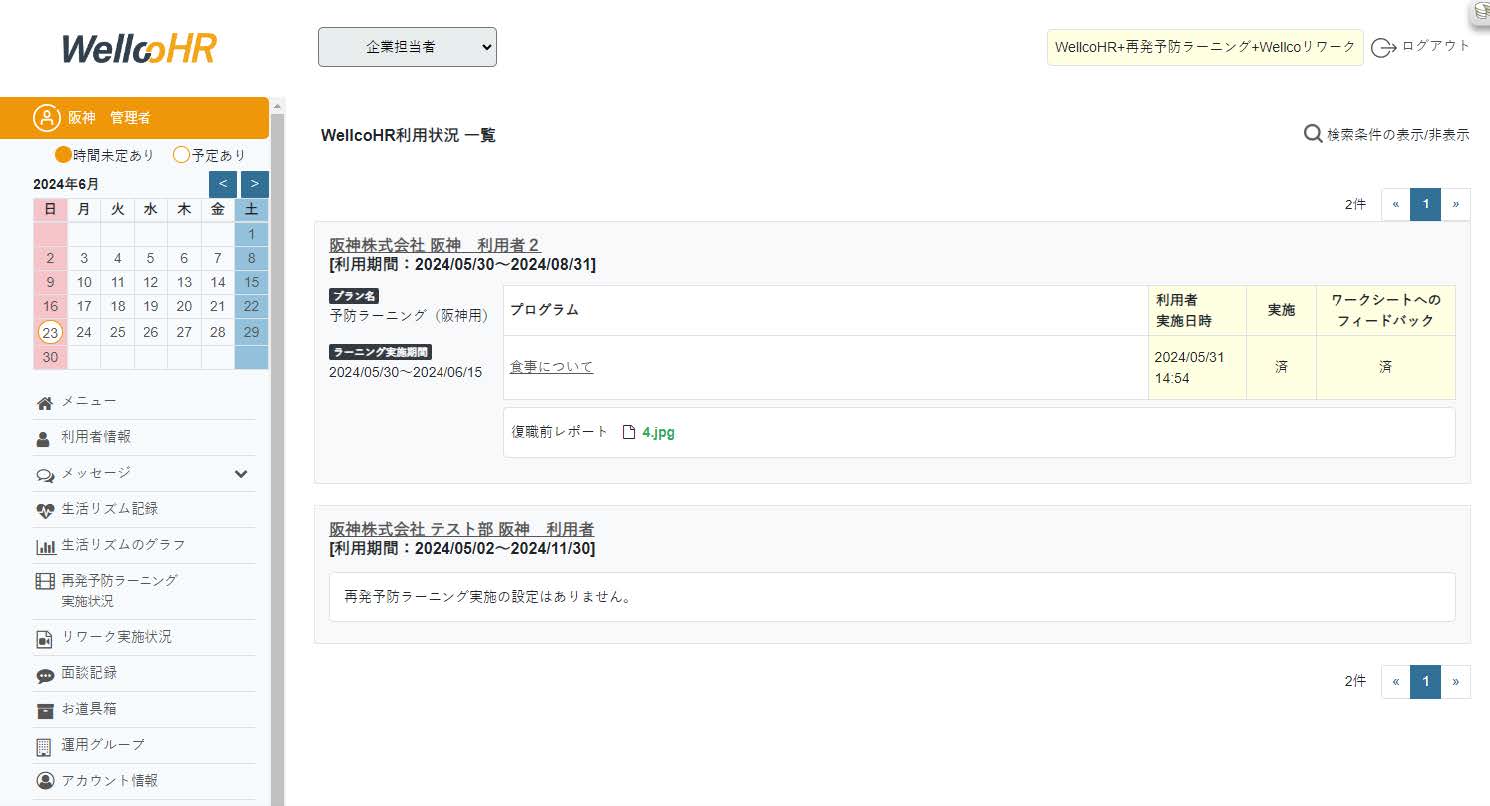Click next » in bottom pagination
Image resolution: width=1490 pixels, height=806 pixels.
(1455, 681)
